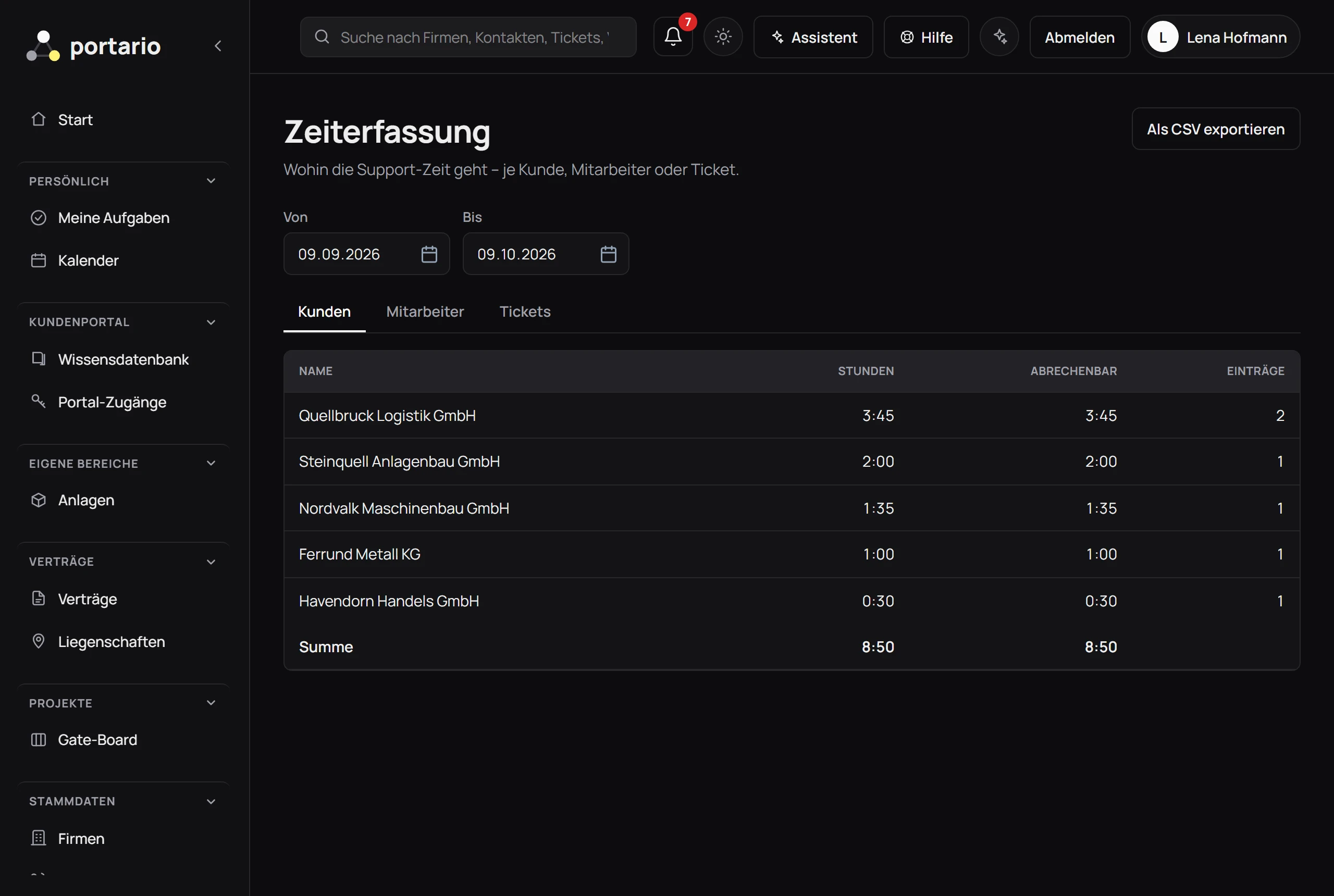Open the Verträge sidebar item
Screen dimensions: 1334x896
click(123, 599)
